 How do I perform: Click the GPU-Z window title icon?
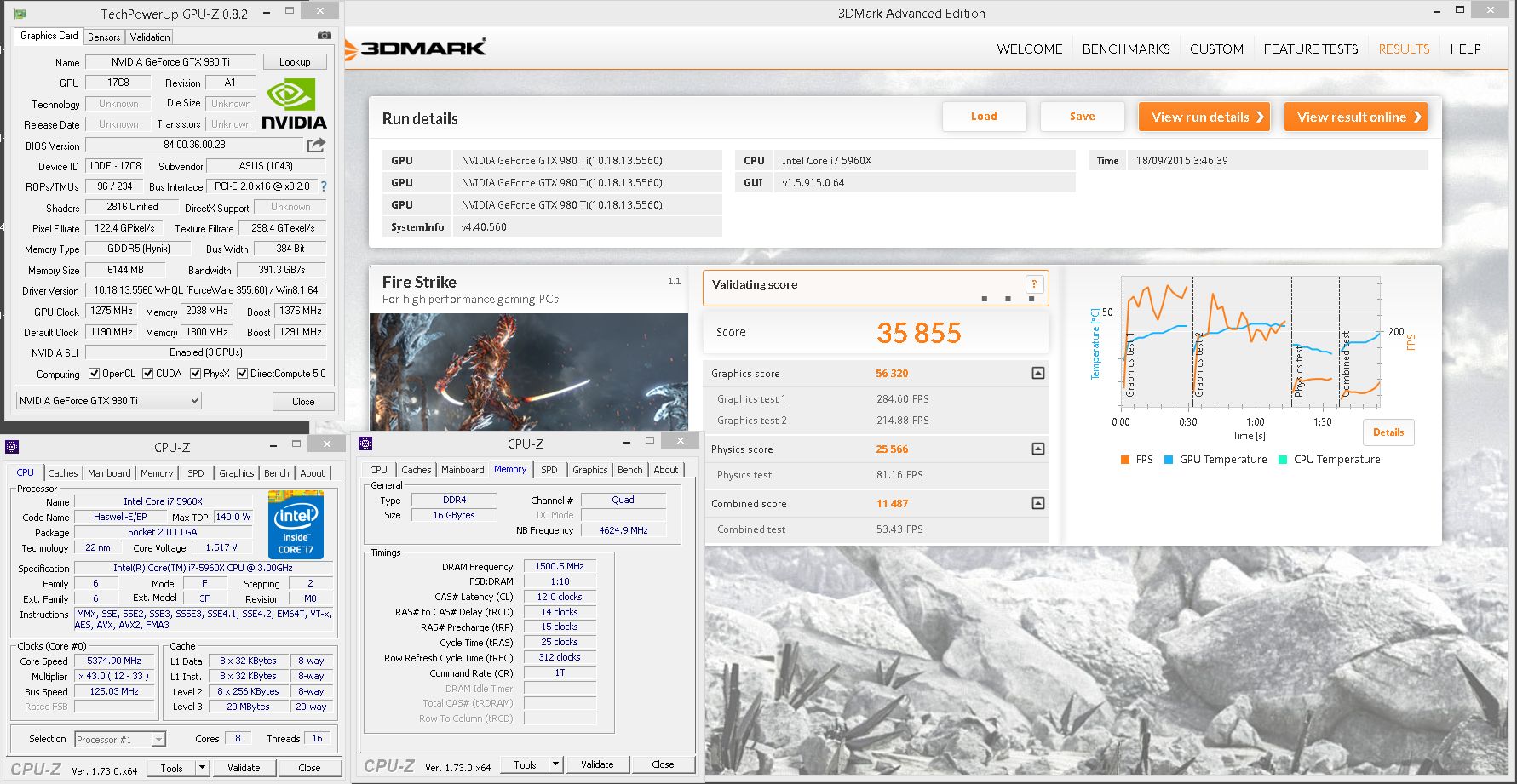[x=20, y=14]
